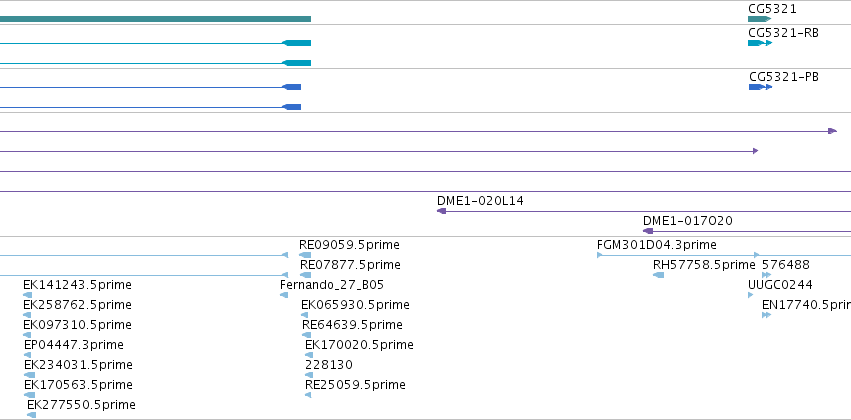Open the FGM301D04.3prime feature label

pos(657,245)
